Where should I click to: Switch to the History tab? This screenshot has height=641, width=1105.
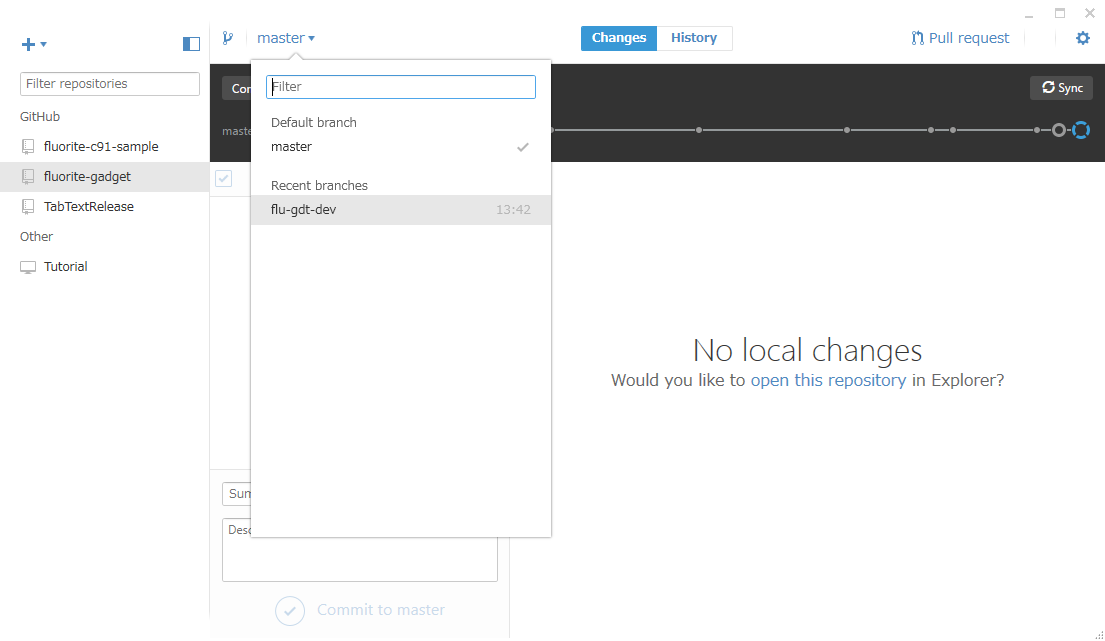[x=694, y=37]
